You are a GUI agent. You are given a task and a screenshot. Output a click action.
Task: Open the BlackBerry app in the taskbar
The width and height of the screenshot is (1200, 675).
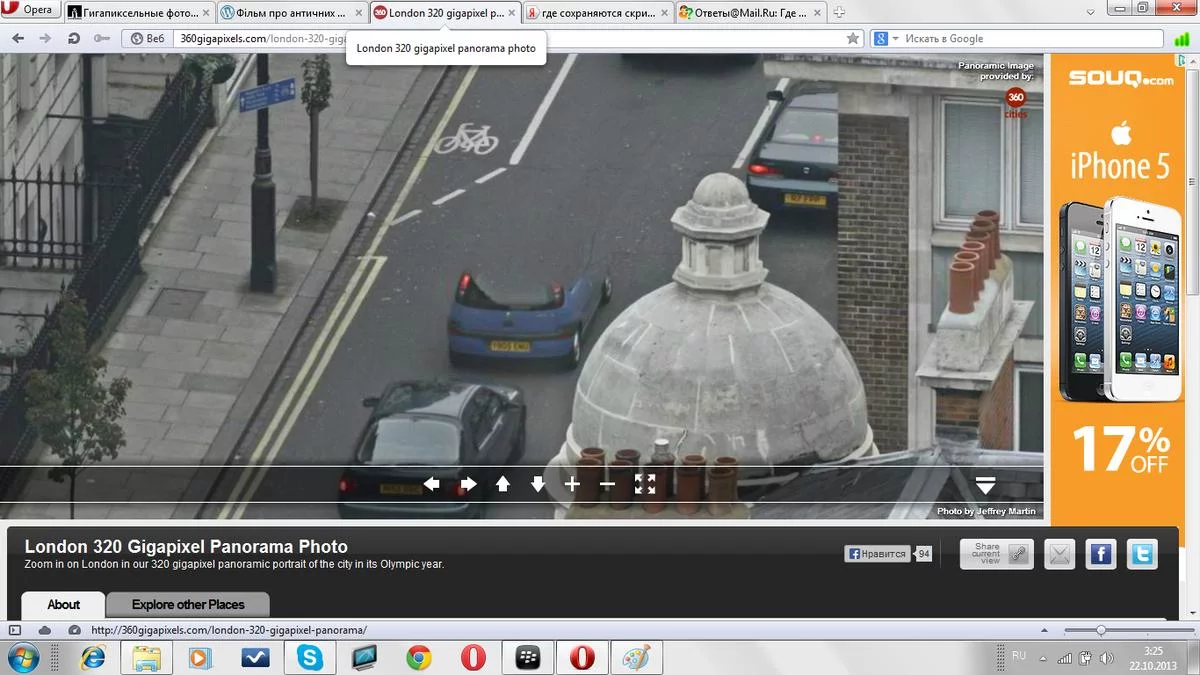point(527,657)
